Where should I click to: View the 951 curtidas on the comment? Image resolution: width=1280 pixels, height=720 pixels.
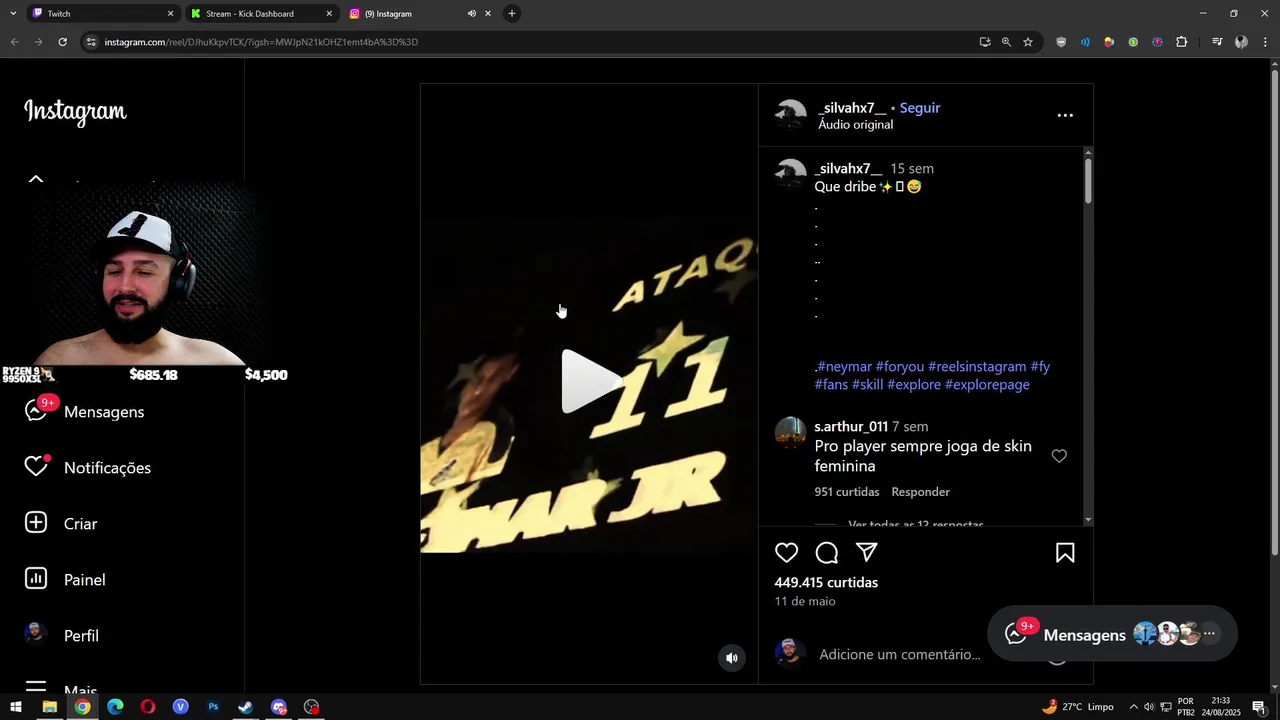pos(847,492)
